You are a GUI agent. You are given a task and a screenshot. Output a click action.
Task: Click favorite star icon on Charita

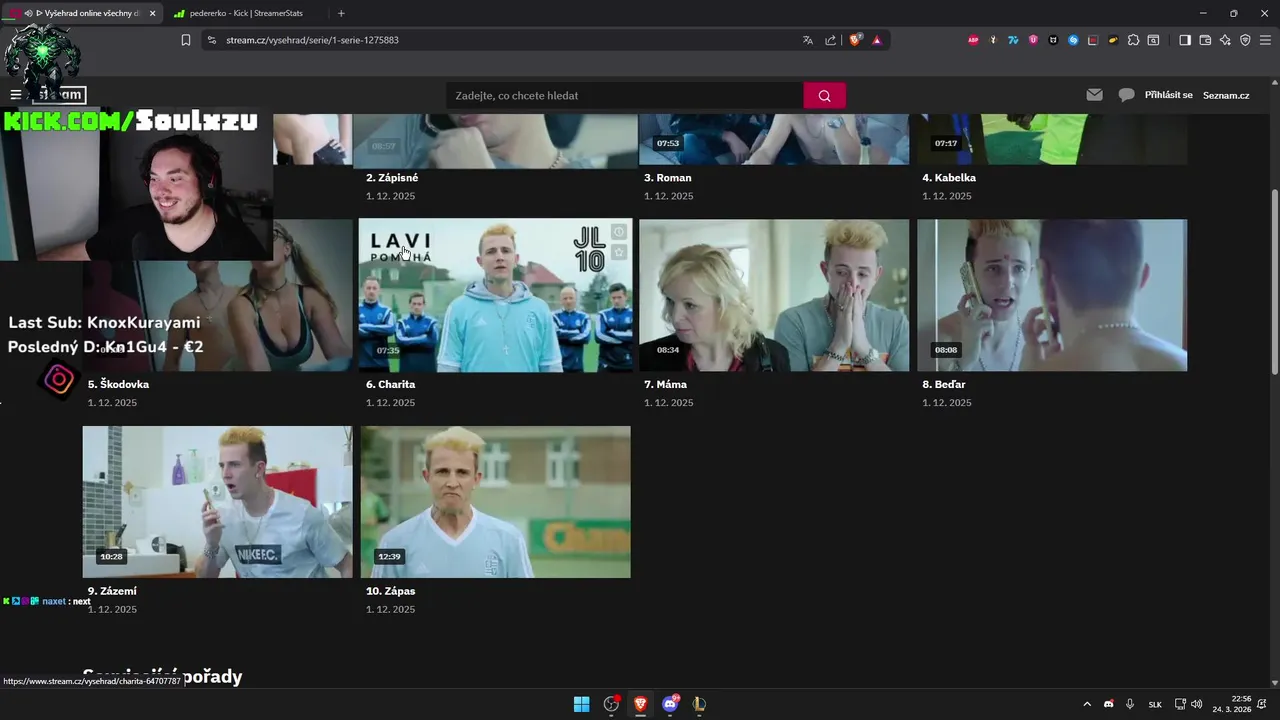tap(619, 253)
